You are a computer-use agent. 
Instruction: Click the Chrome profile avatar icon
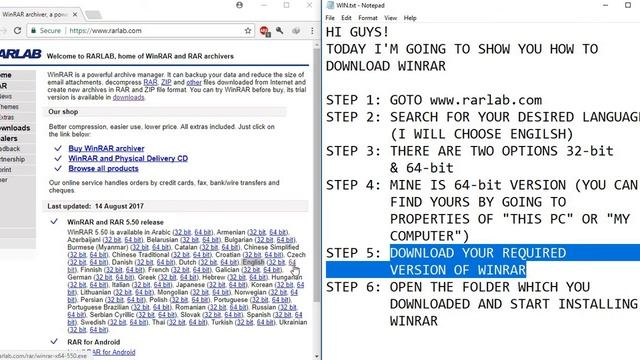pos(240,5)
